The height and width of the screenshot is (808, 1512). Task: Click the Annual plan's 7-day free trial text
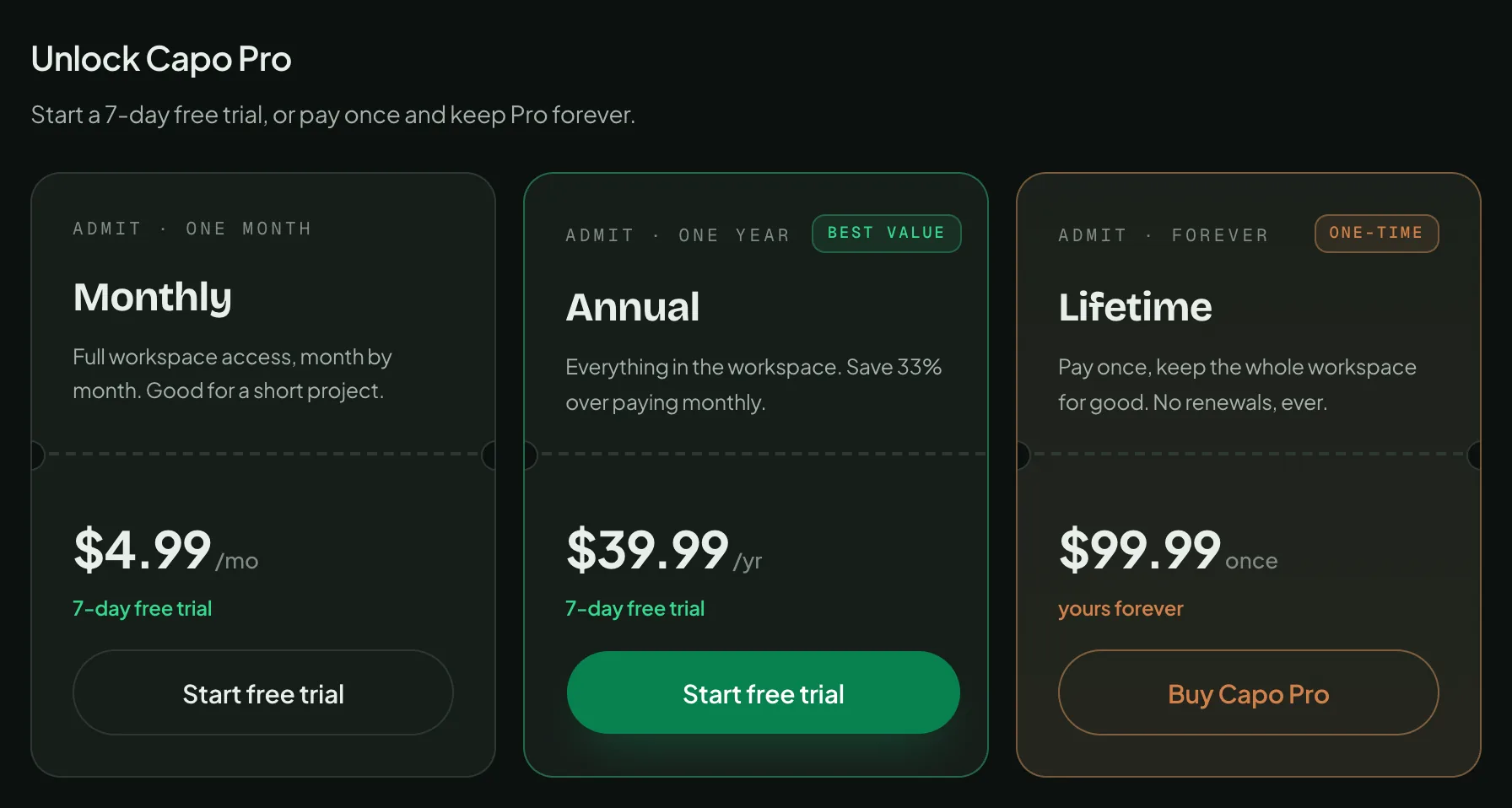click(x=635, y=609)
